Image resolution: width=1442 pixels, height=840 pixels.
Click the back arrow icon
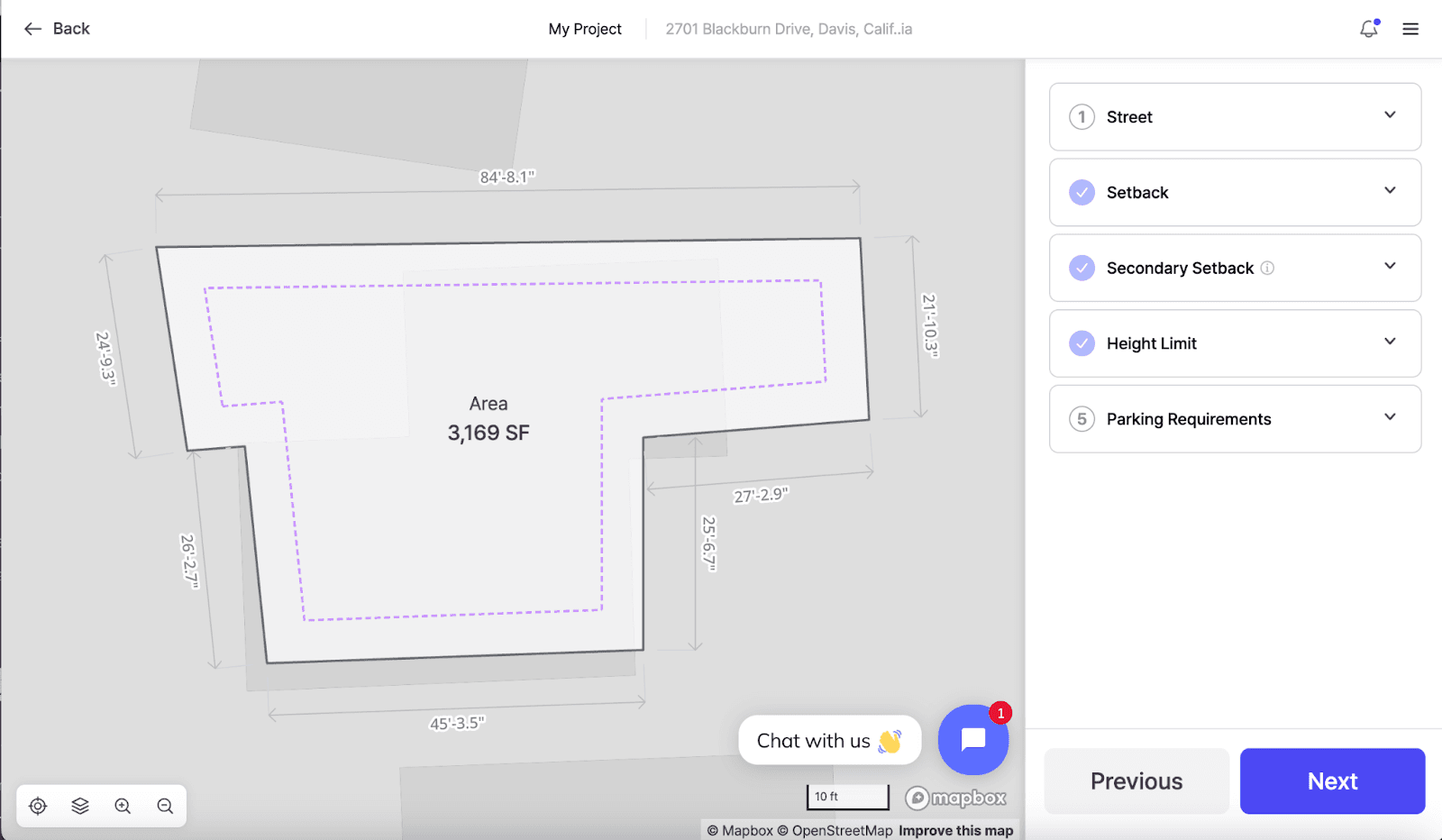point(32,29)
